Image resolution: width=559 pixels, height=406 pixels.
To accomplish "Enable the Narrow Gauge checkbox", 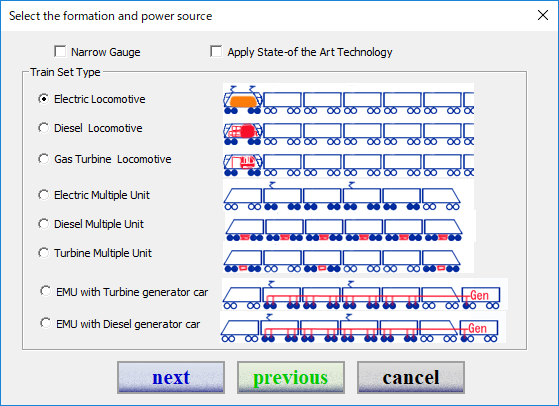I will [x=60, y=51].
